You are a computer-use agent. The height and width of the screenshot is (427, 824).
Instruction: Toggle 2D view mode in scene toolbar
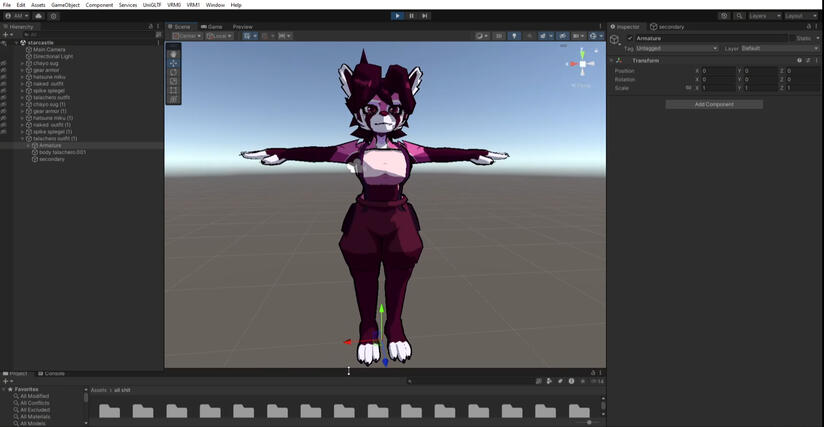(499, 36)
